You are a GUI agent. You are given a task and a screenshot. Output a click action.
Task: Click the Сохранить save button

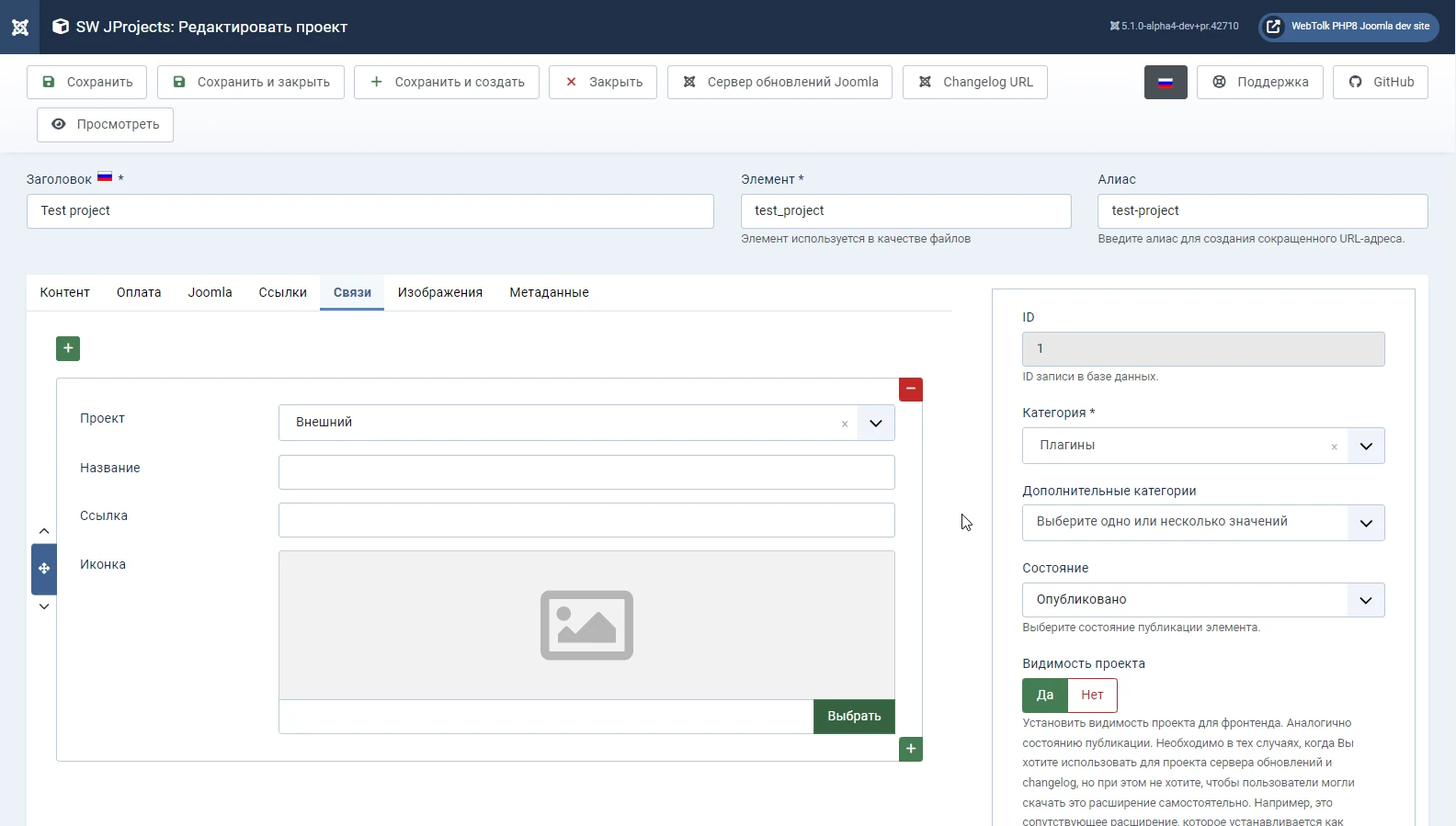pos(87,82)
